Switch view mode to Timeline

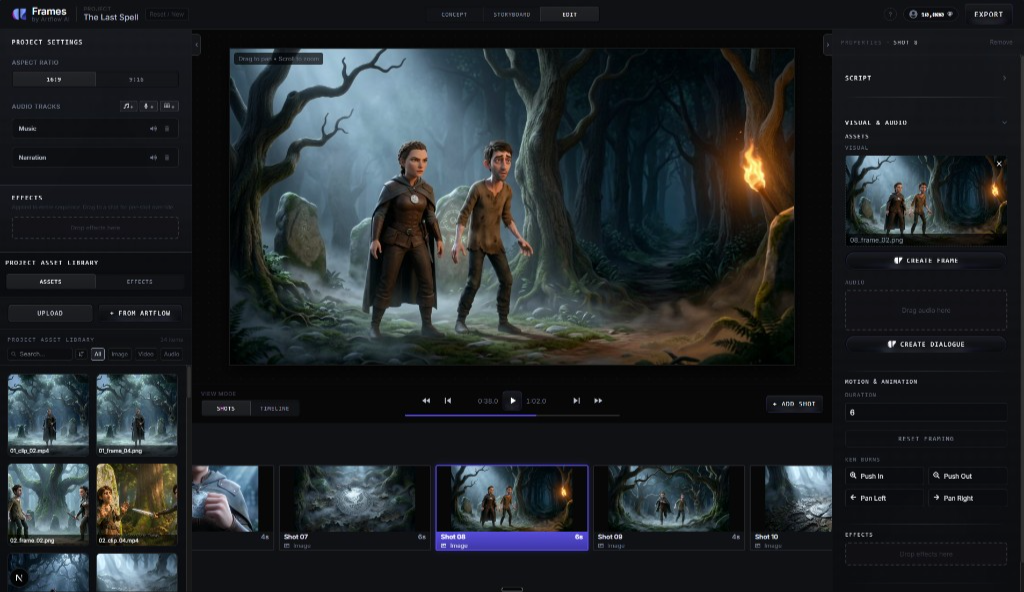coord(275,408)
